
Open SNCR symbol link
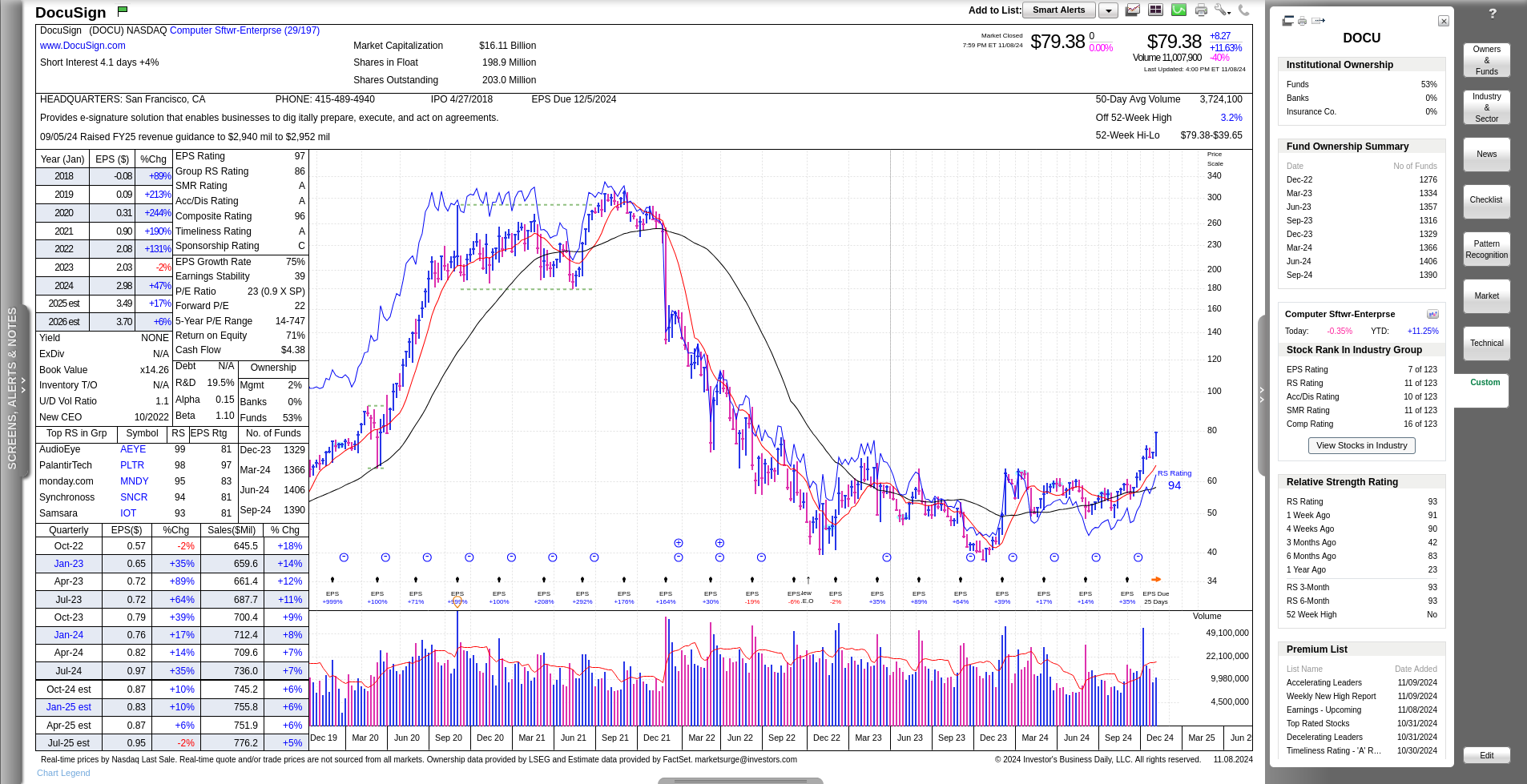[134, 497]
